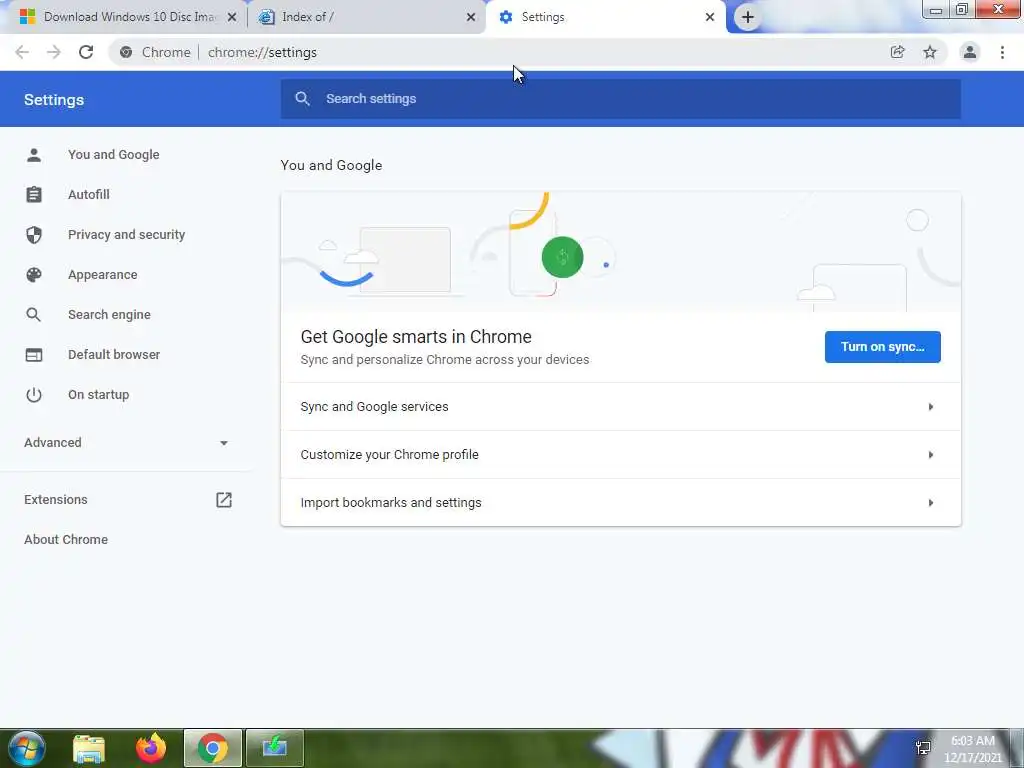Click the taskbar clock showing 6:03 AM
The image size is (1024, 768).
[972, 748]
